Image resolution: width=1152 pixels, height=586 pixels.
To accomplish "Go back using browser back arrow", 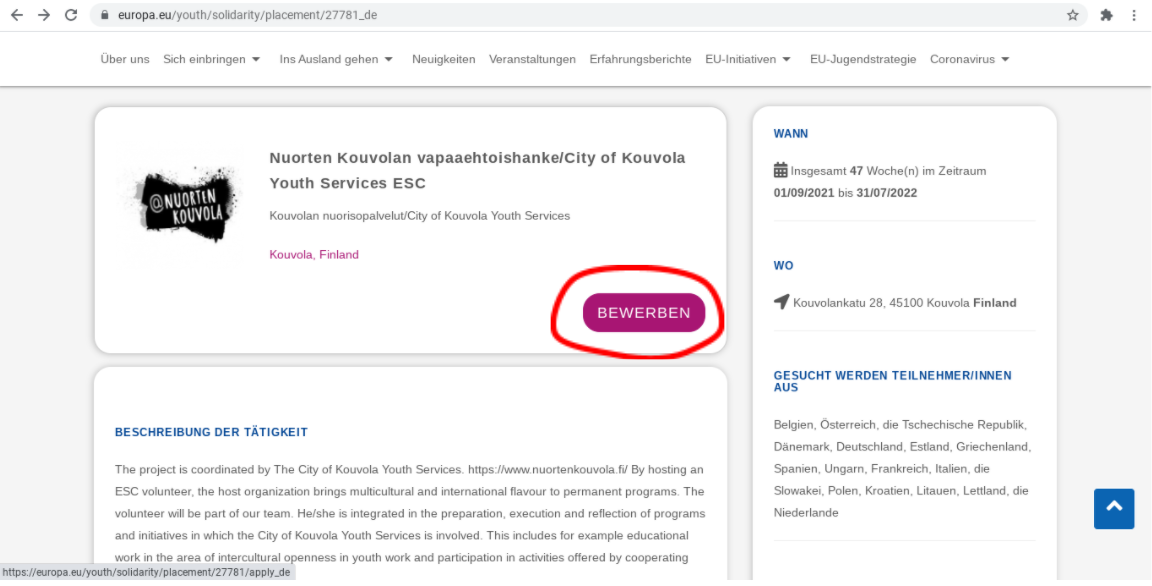I will tap(17, 15).
